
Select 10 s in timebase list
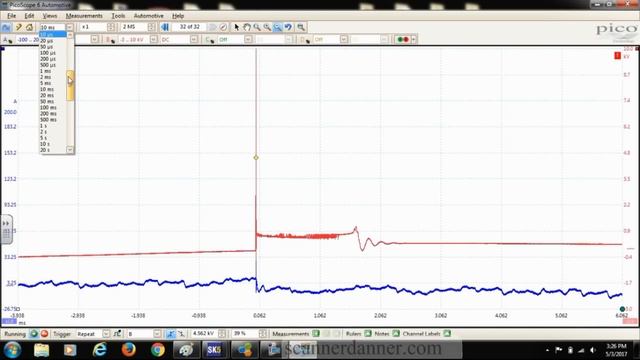45,144
